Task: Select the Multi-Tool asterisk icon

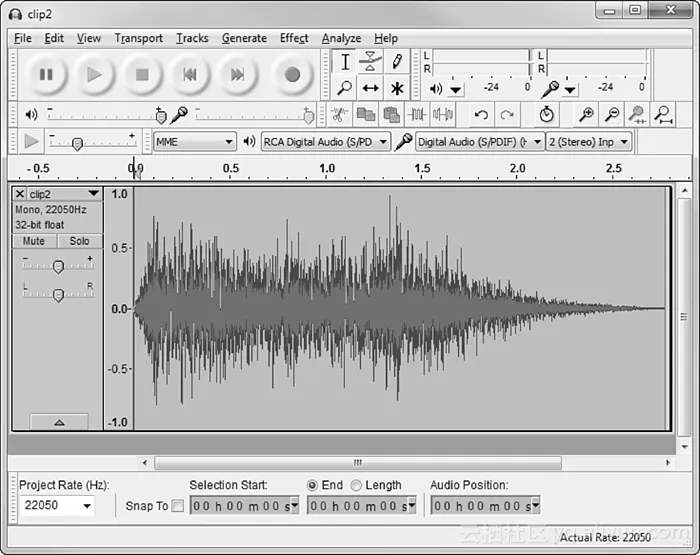Action: click(396, 88)
